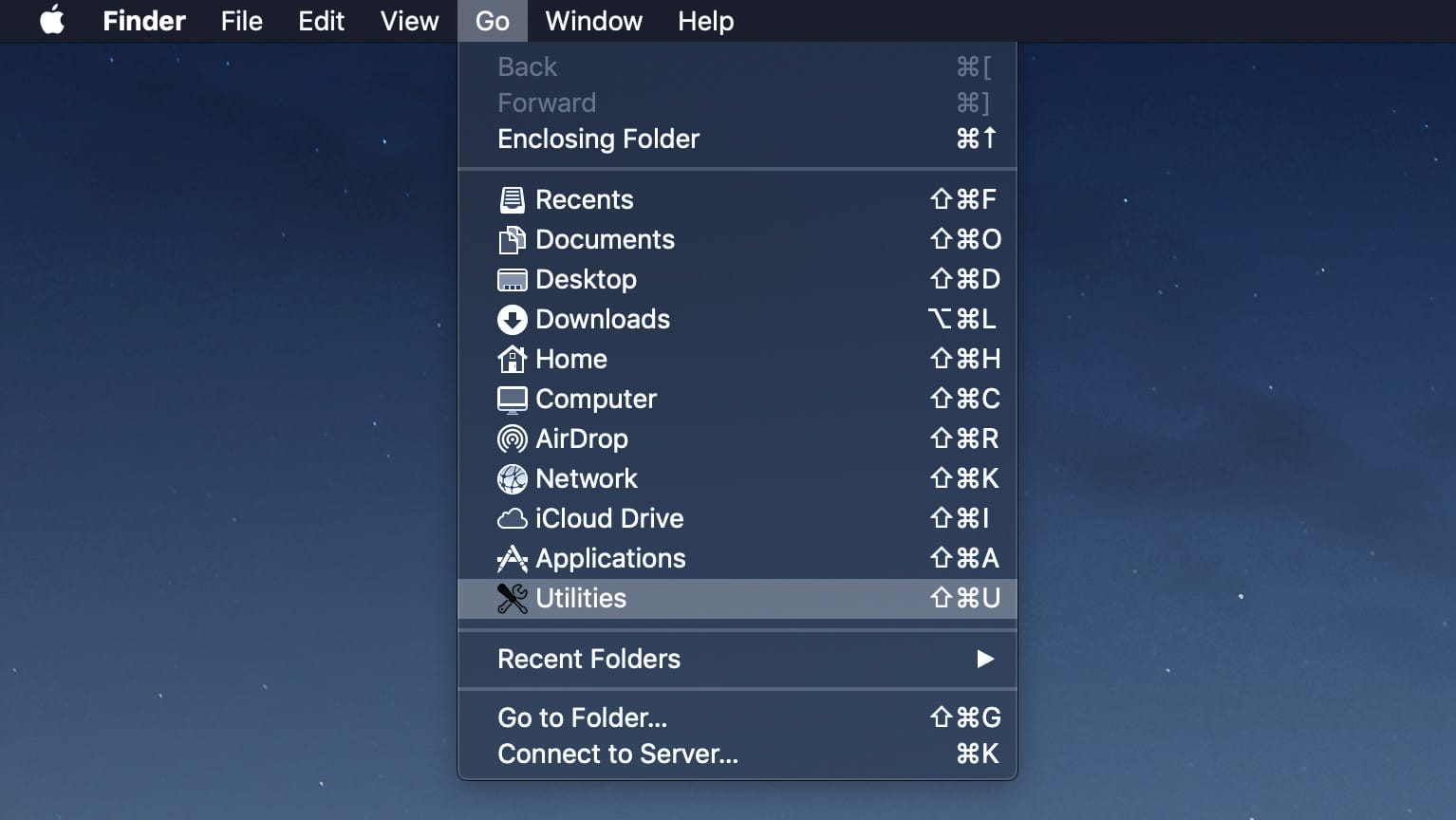Click the Recents document icon
Screen dimensions: 1456x820
(513, 199)
